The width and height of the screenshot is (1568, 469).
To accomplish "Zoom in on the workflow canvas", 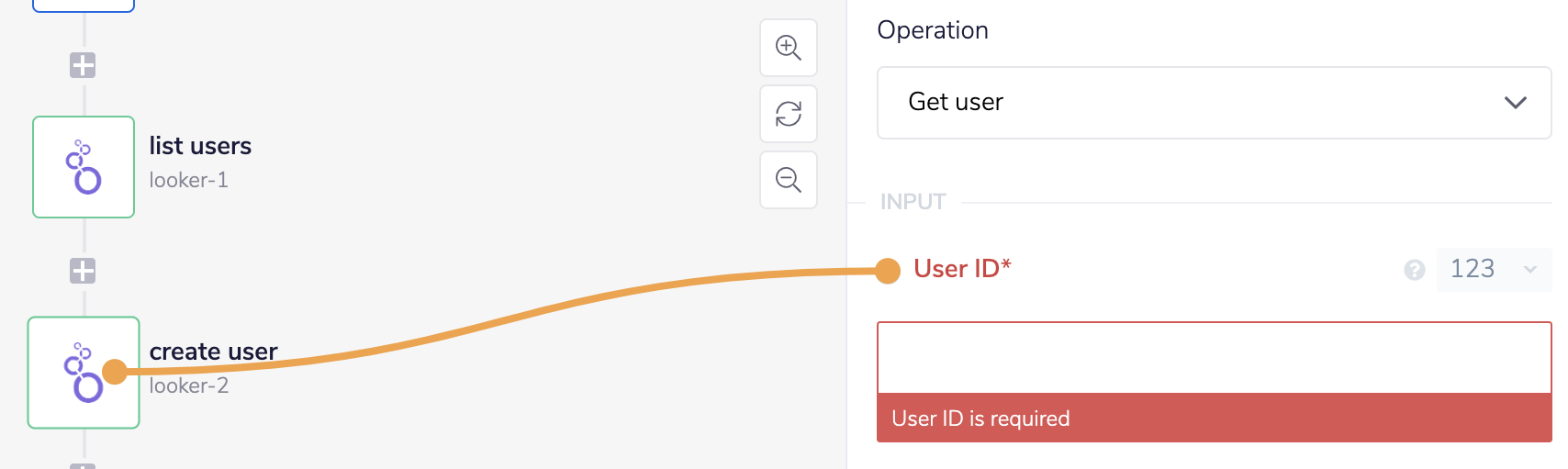I will coord(789,48).
